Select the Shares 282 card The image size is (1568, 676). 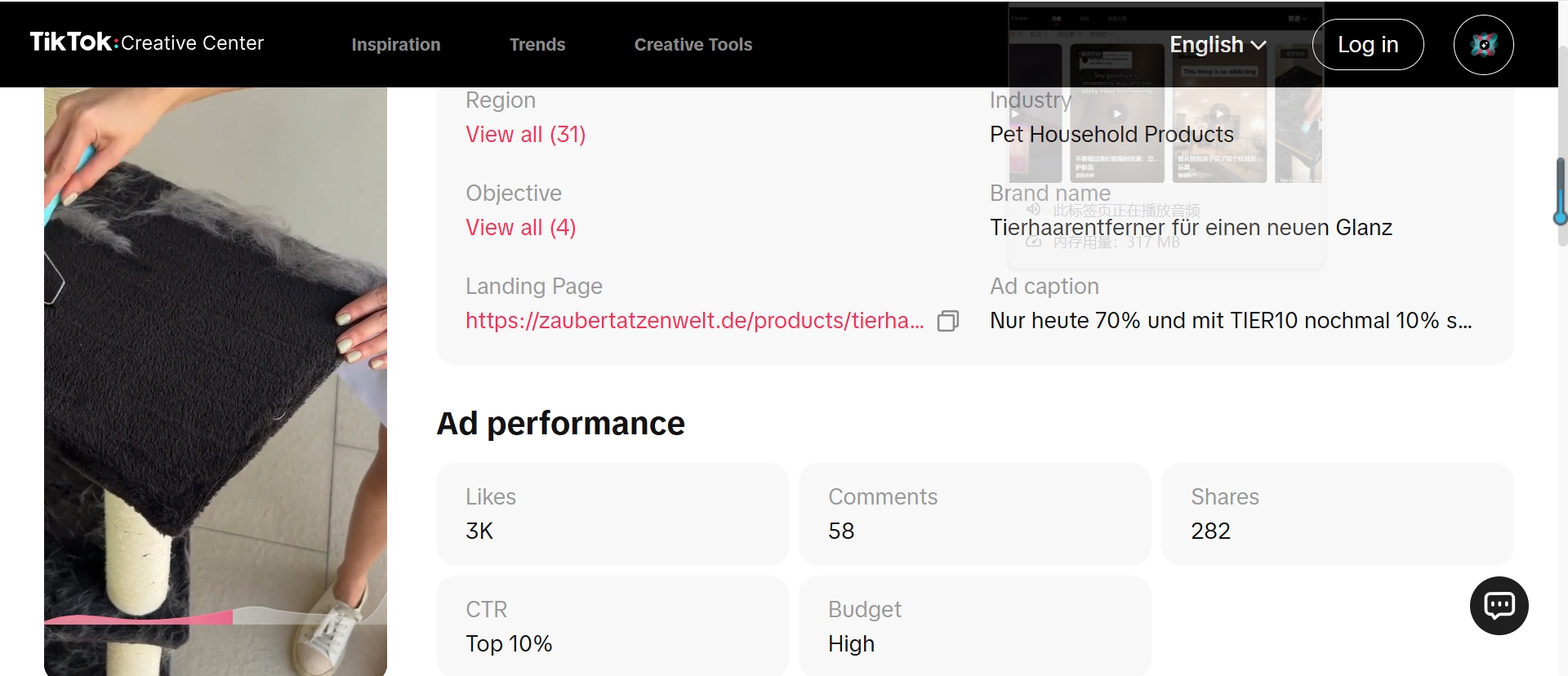(1338, 514)
